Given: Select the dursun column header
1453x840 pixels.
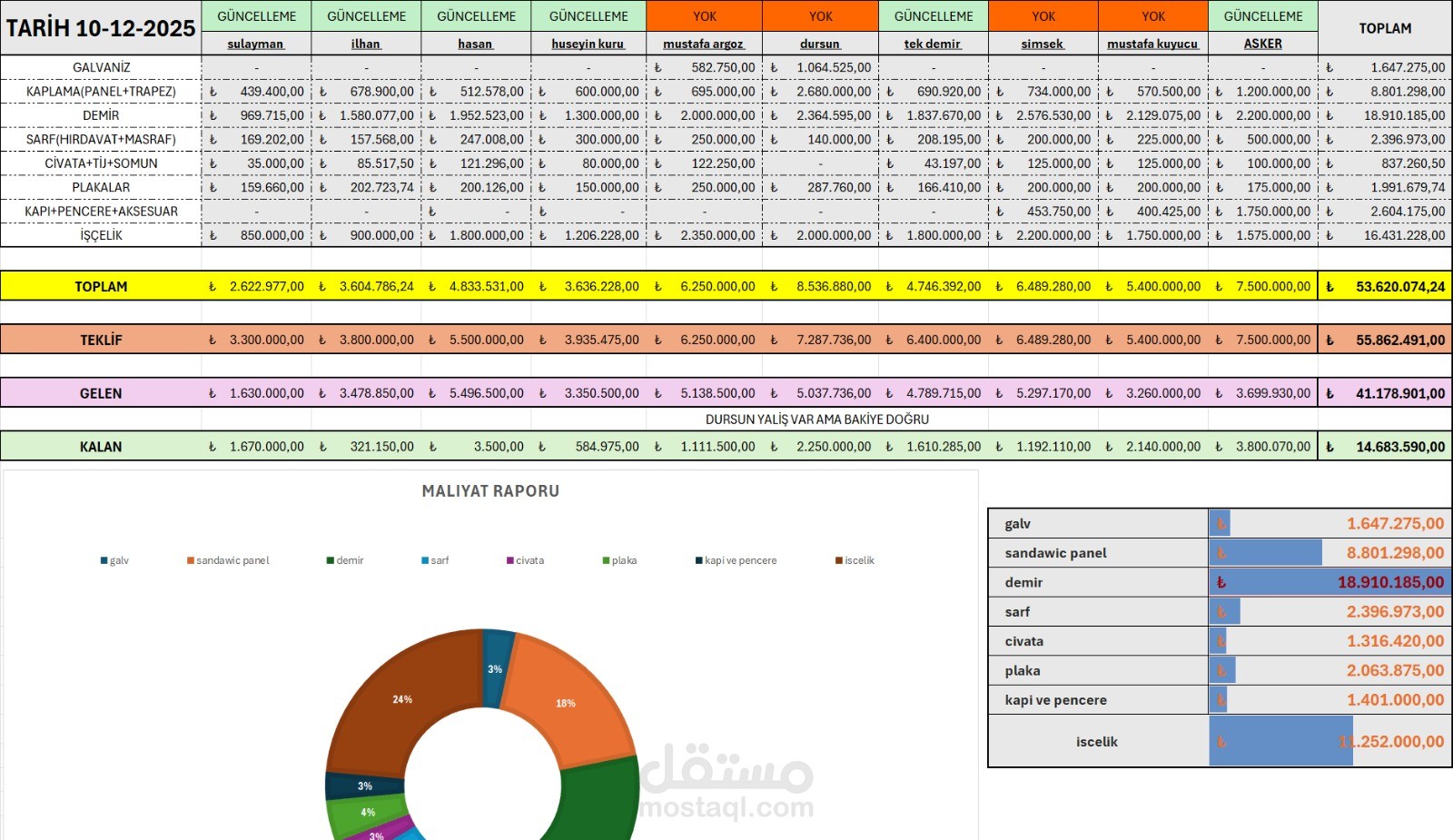Looking at the screenshot, I should [820, 44].
